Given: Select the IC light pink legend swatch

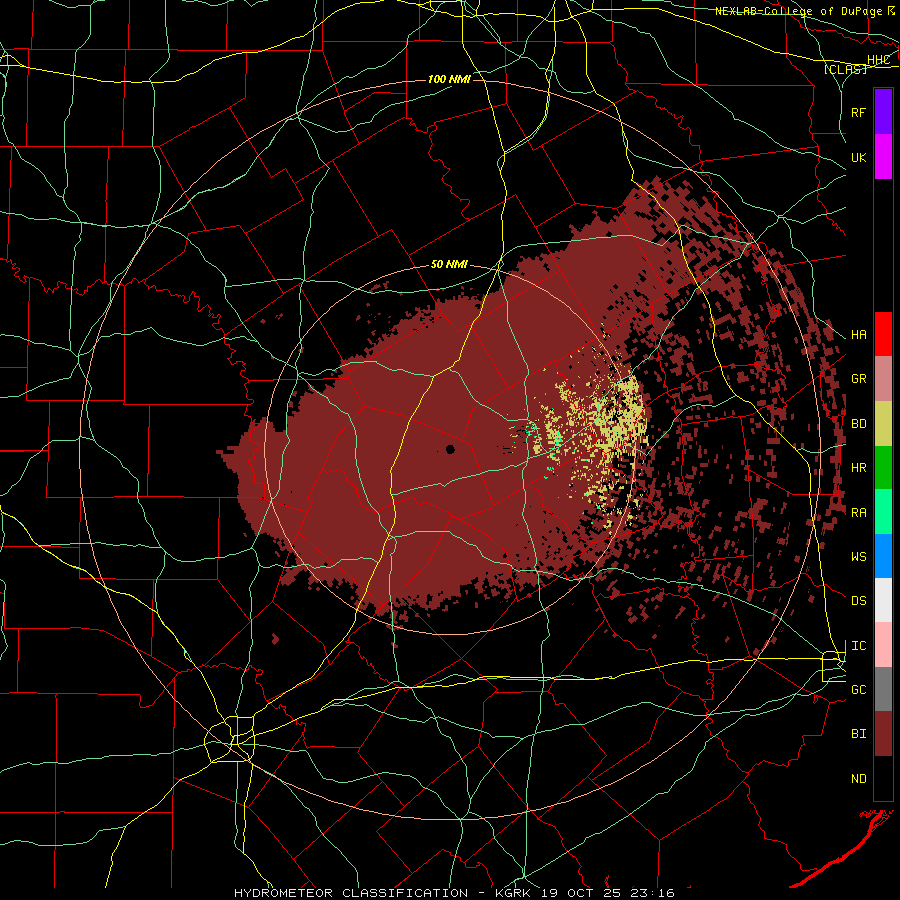Looking at the screenshot, I should [883, 645].
